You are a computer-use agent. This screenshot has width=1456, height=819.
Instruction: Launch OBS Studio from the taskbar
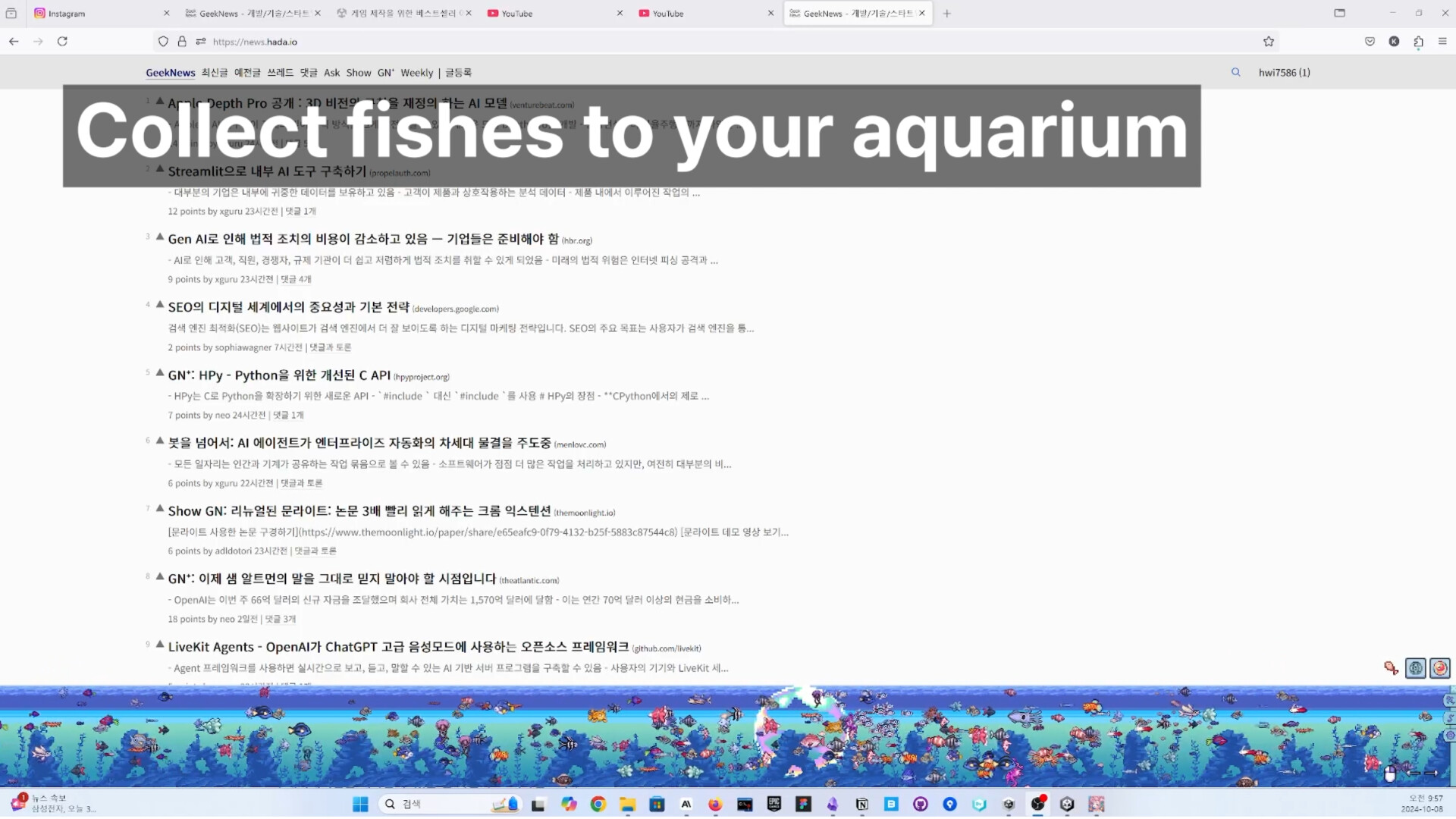tap(1039, 804)
